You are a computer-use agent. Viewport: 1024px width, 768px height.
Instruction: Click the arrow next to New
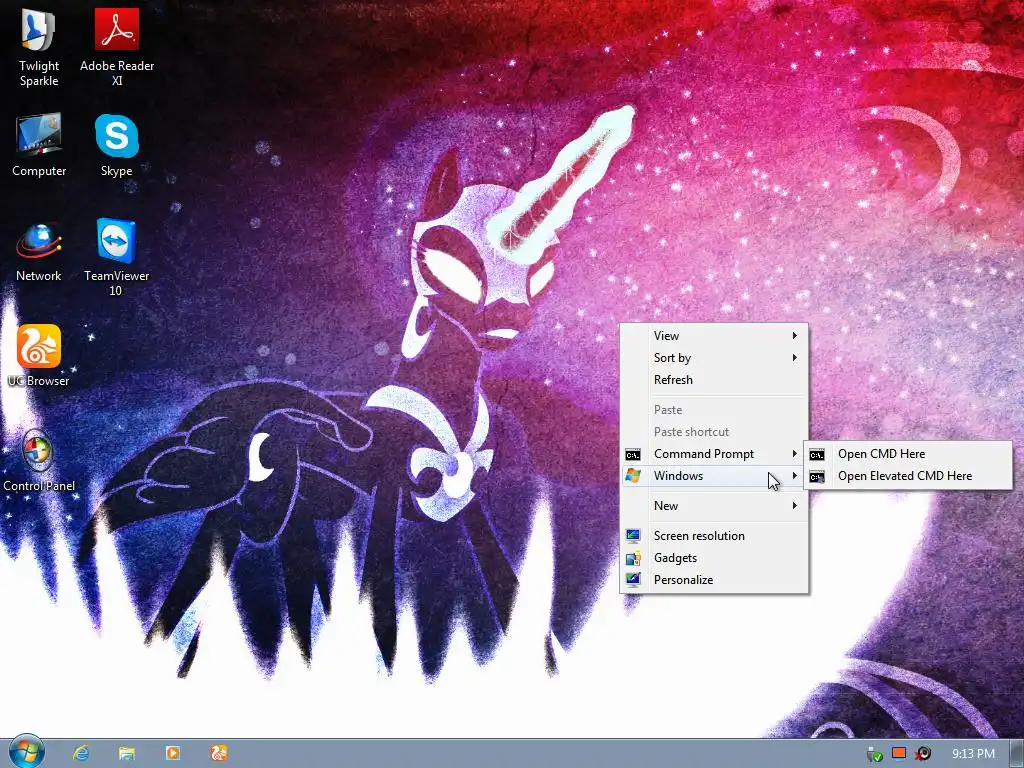795,506
